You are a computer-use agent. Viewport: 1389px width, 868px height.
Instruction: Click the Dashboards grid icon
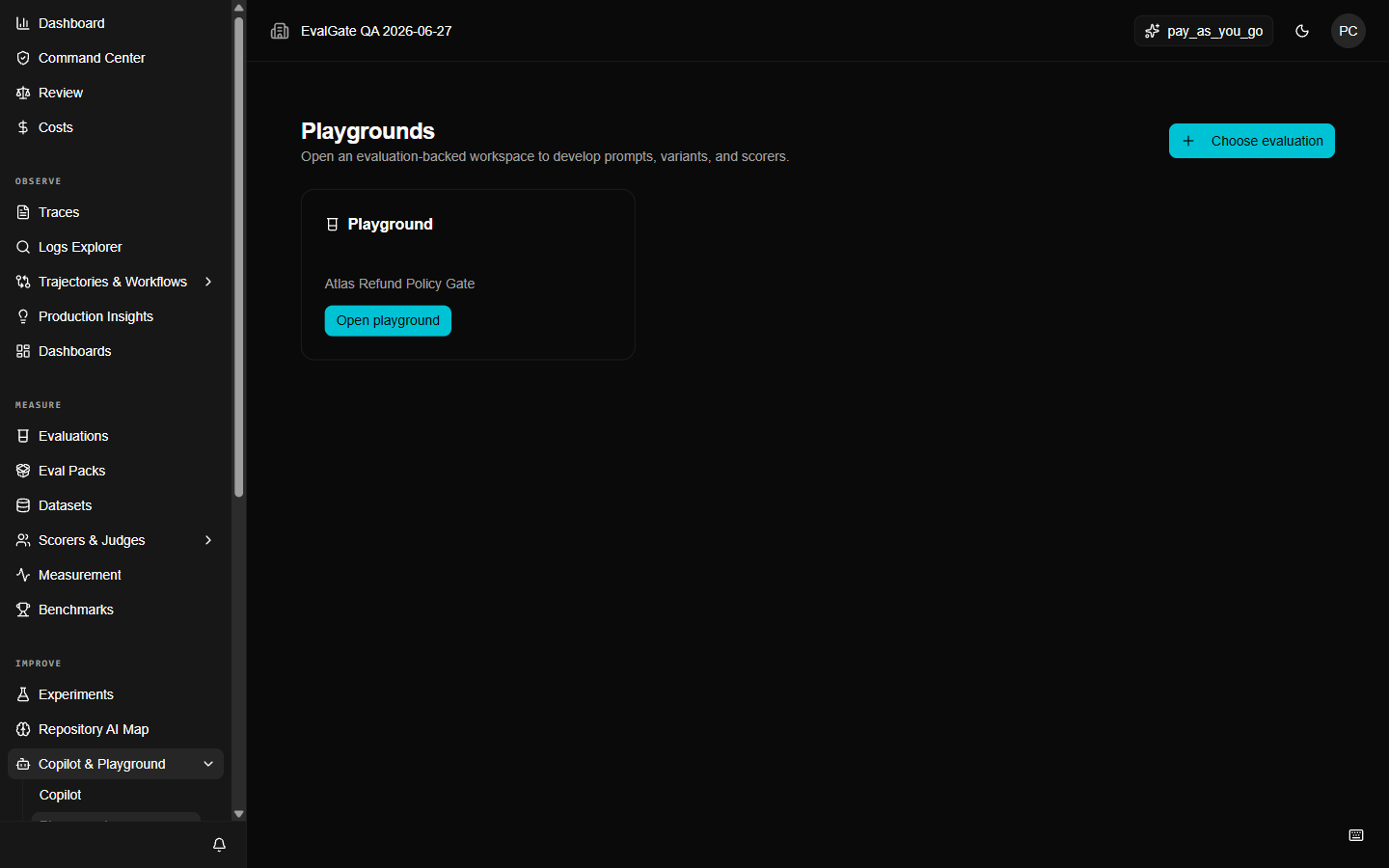tap(23, 351)
